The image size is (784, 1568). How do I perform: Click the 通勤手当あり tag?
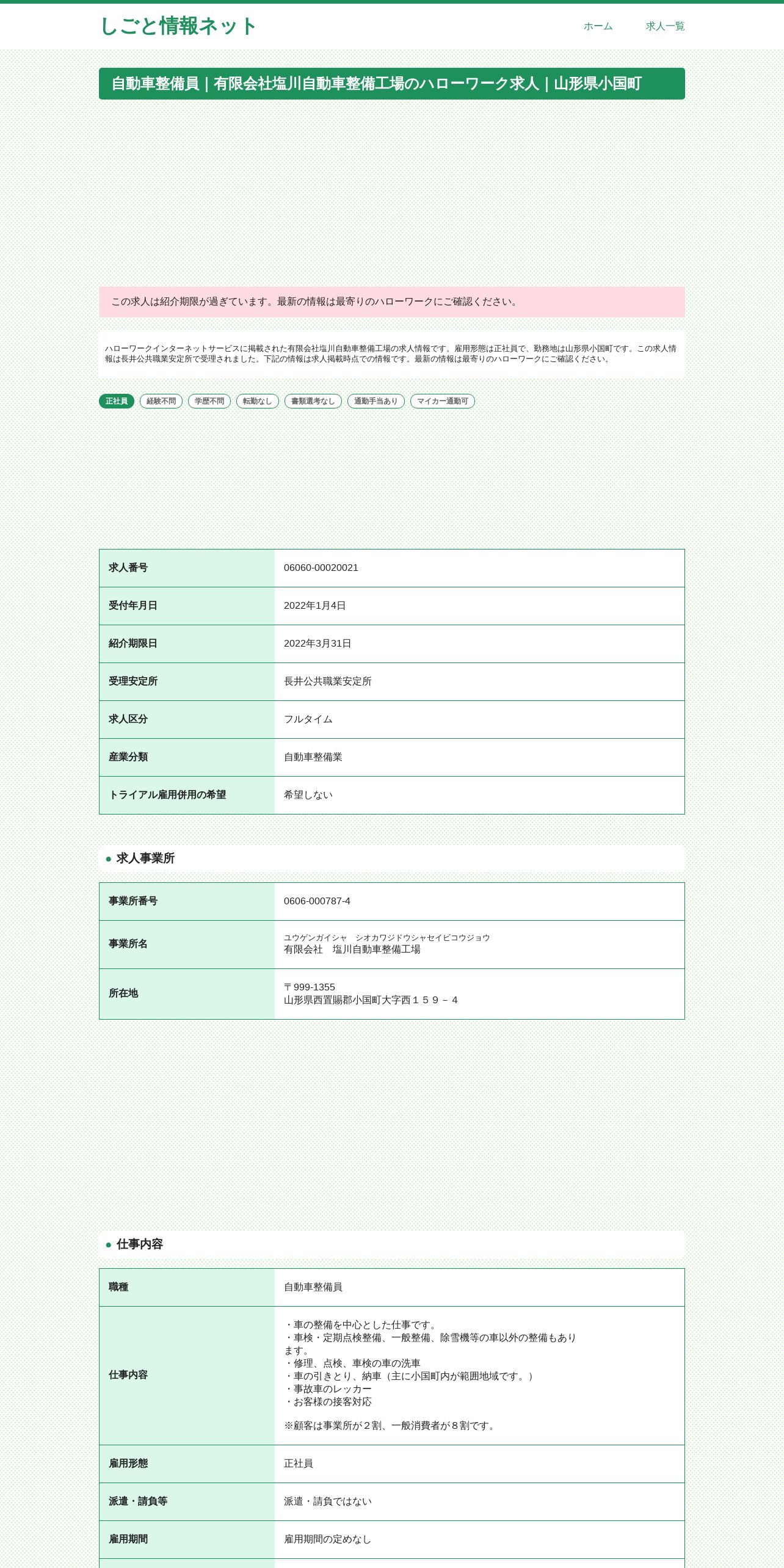tap(376, 401)
